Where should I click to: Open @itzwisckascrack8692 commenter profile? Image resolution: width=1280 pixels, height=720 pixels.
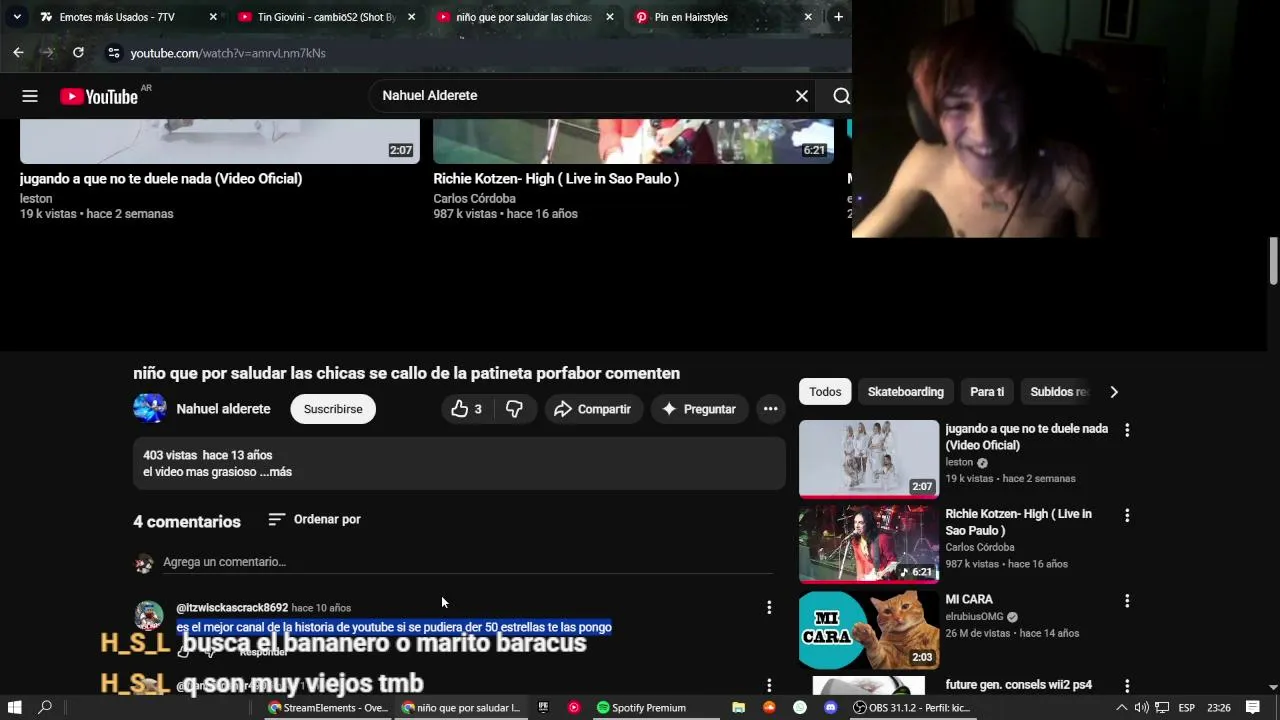[232, 608]
